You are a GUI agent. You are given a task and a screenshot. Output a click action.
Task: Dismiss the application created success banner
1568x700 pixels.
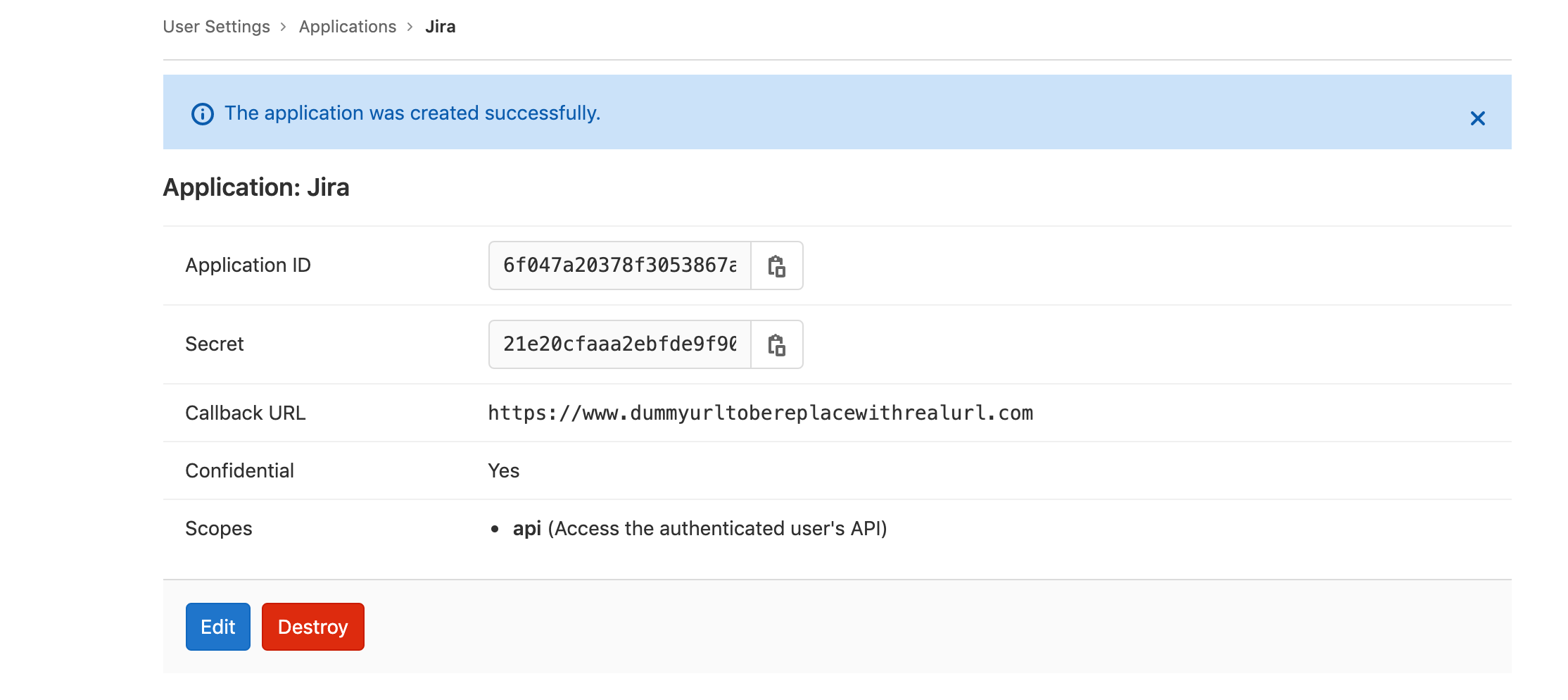pos(1477,118)
